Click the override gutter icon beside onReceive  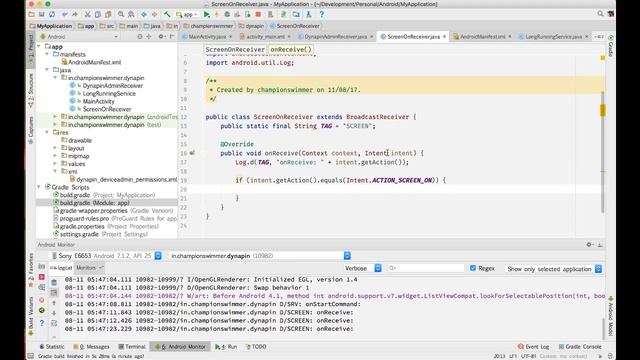[192, 153]
